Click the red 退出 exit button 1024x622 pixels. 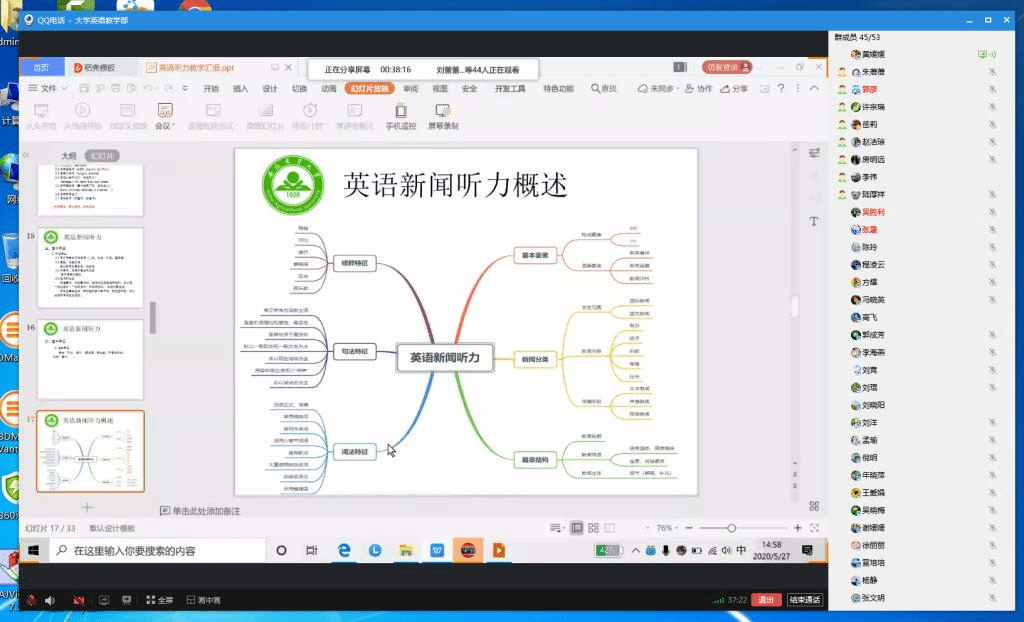click(x=766, y=600)
